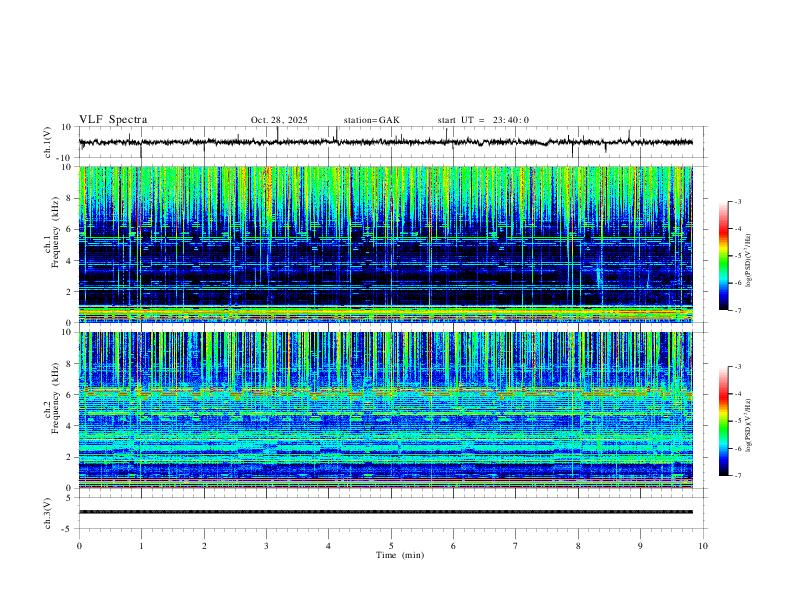Screen dimensions: 792x612
Task: Click the upper PSD color scale bar
Action: 724,256
